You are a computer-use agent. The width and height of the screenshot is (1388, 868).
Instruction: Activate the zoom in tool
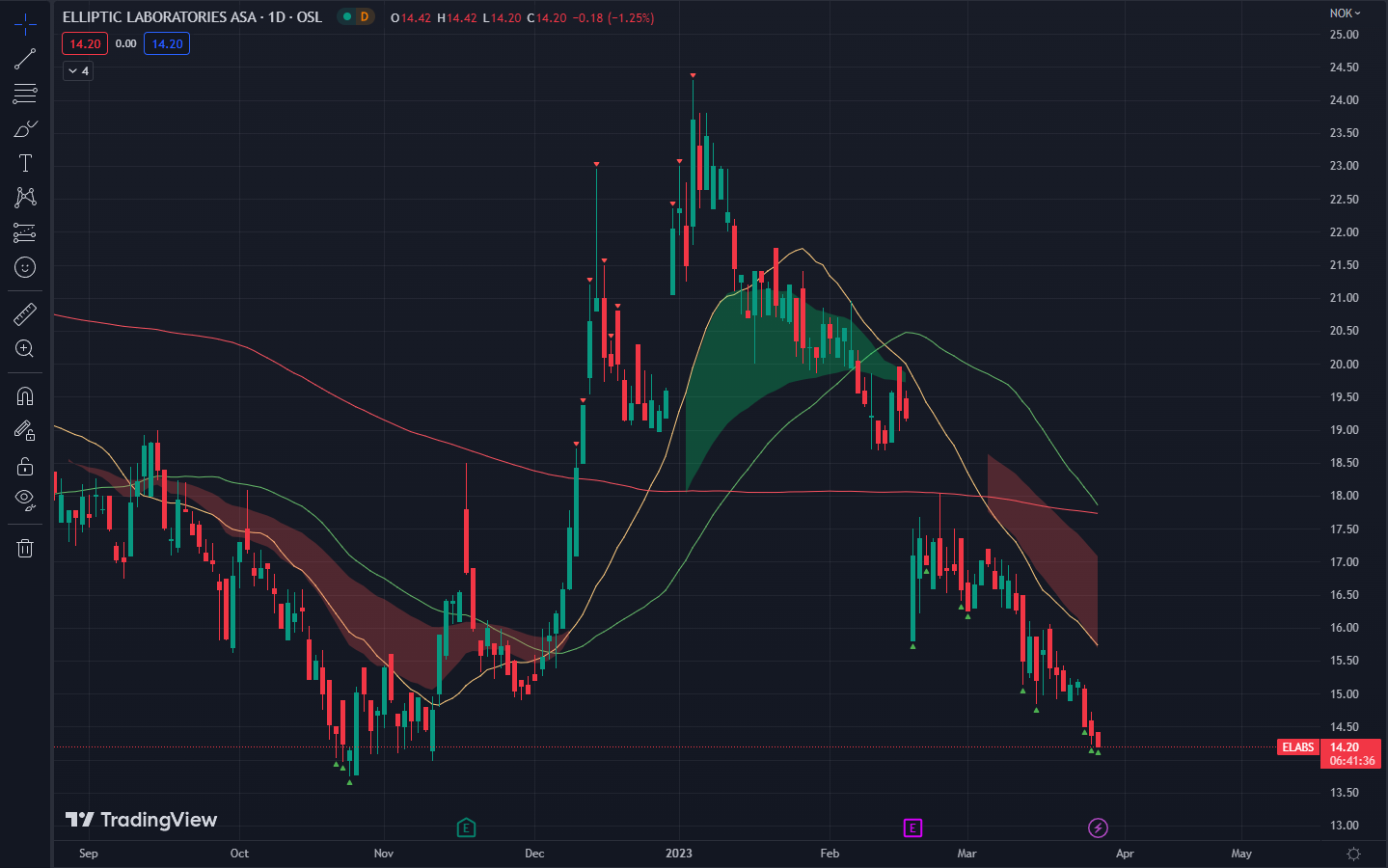point(25,349)
